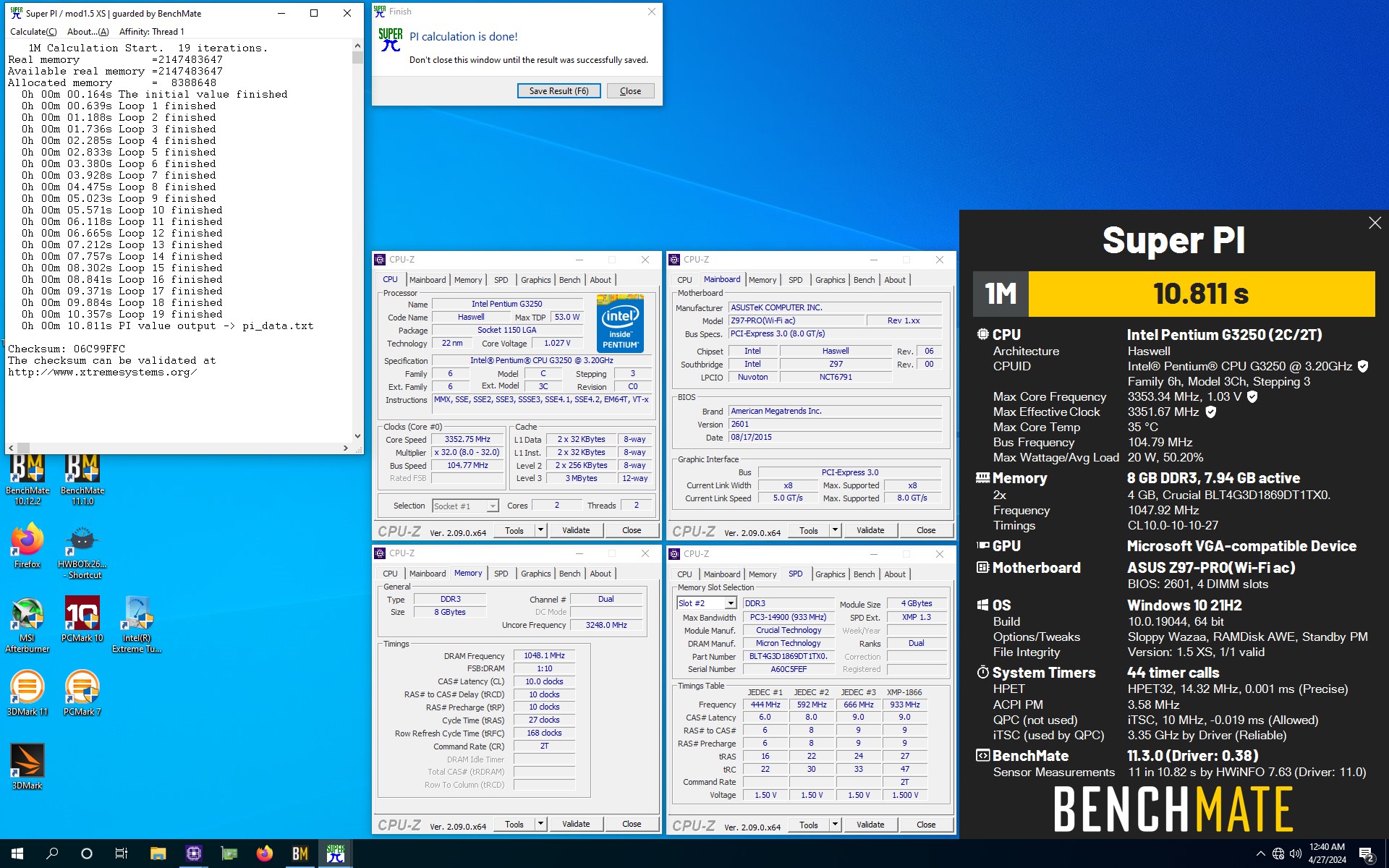
Task: Close the BenchMate Super PI result panel
Action: [1375, 224]
